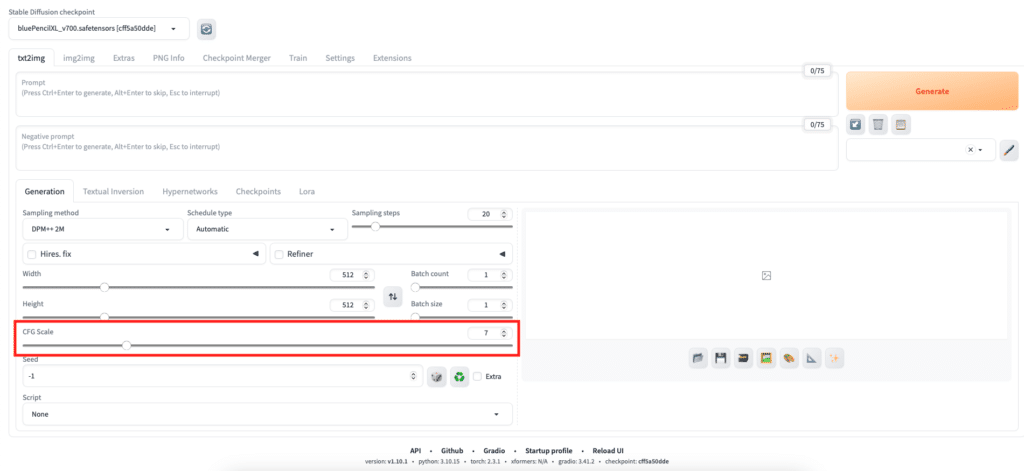Click the green recycle seed icon
The width and height of the screenshot is (1024, 471).
point(459,377)
